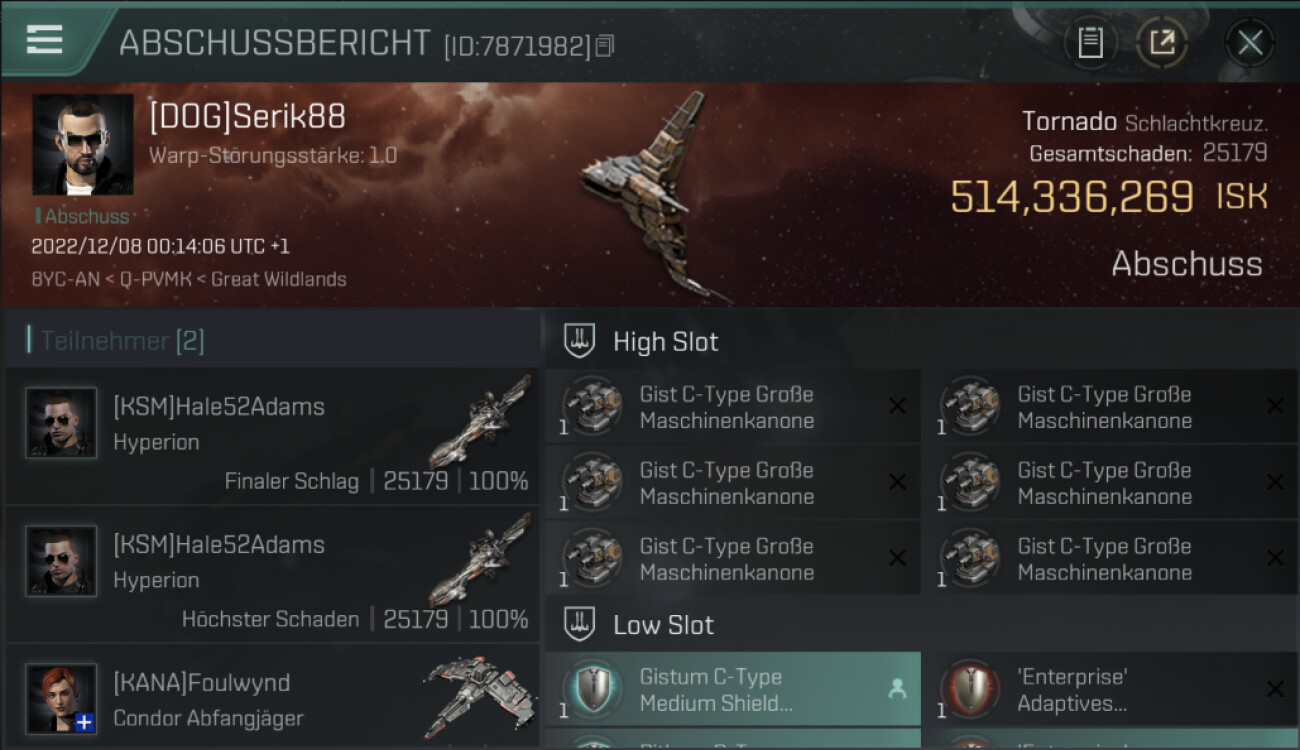Copy the kill report ID icon
The width and height of the screenshot is (1300, 750).
605,46
